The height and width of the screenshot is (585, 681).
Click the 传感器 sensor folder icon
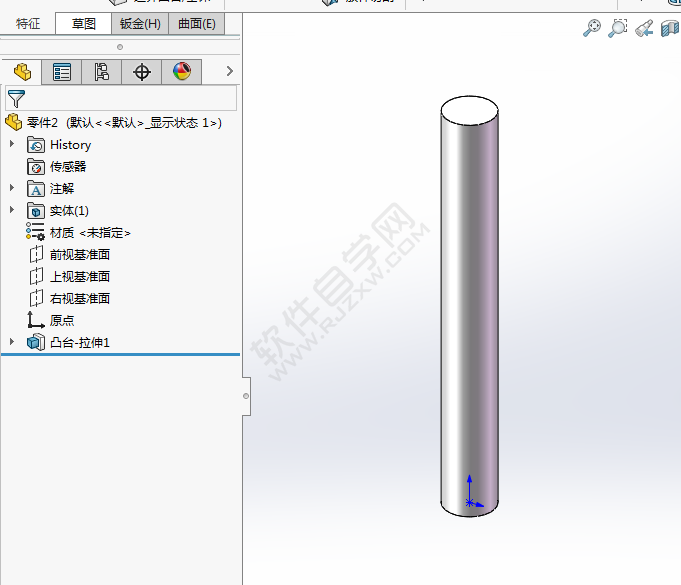point(36,167)
